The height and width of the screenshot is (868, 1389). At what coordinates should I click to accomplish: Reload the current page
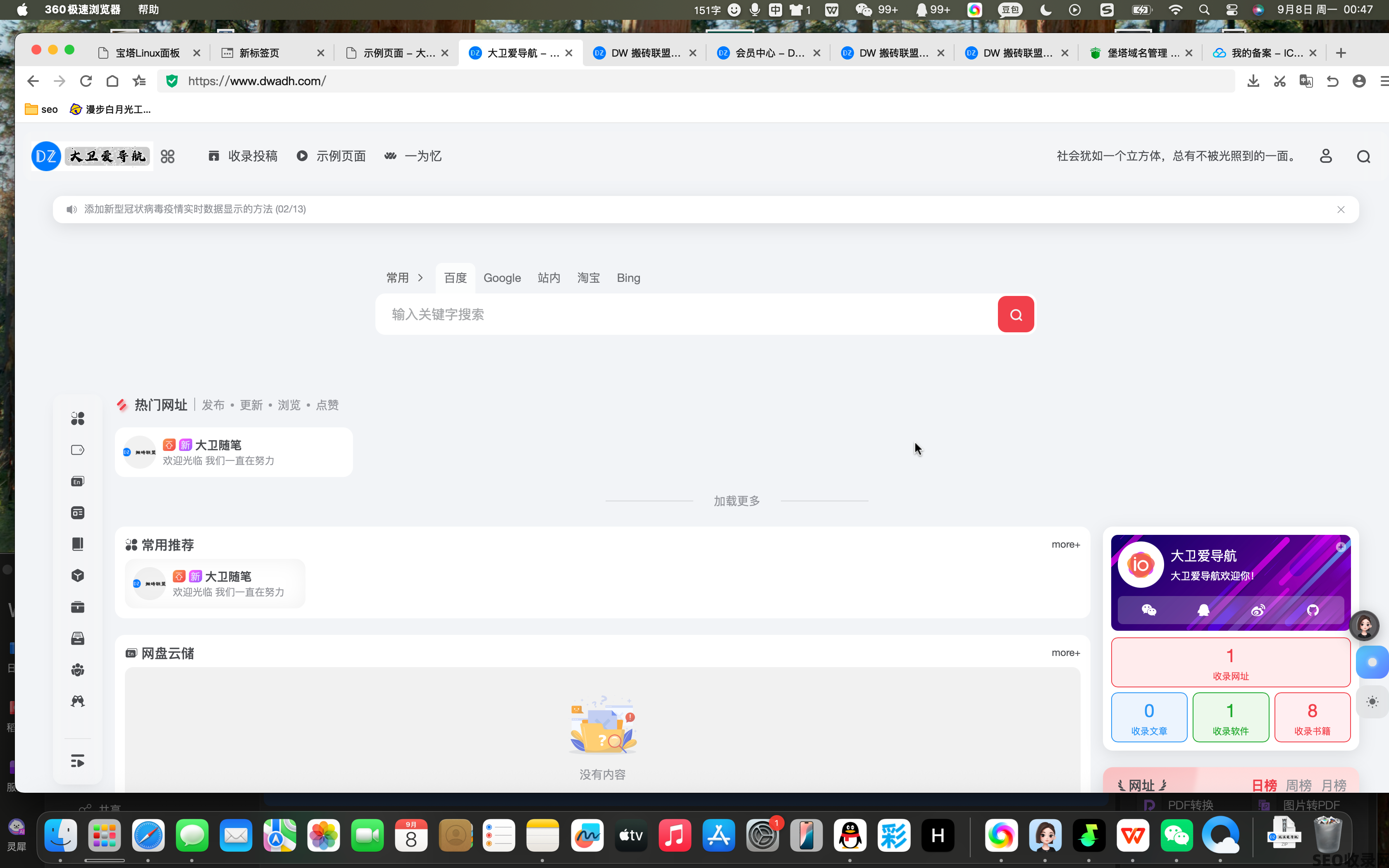[x=86, y=81]
